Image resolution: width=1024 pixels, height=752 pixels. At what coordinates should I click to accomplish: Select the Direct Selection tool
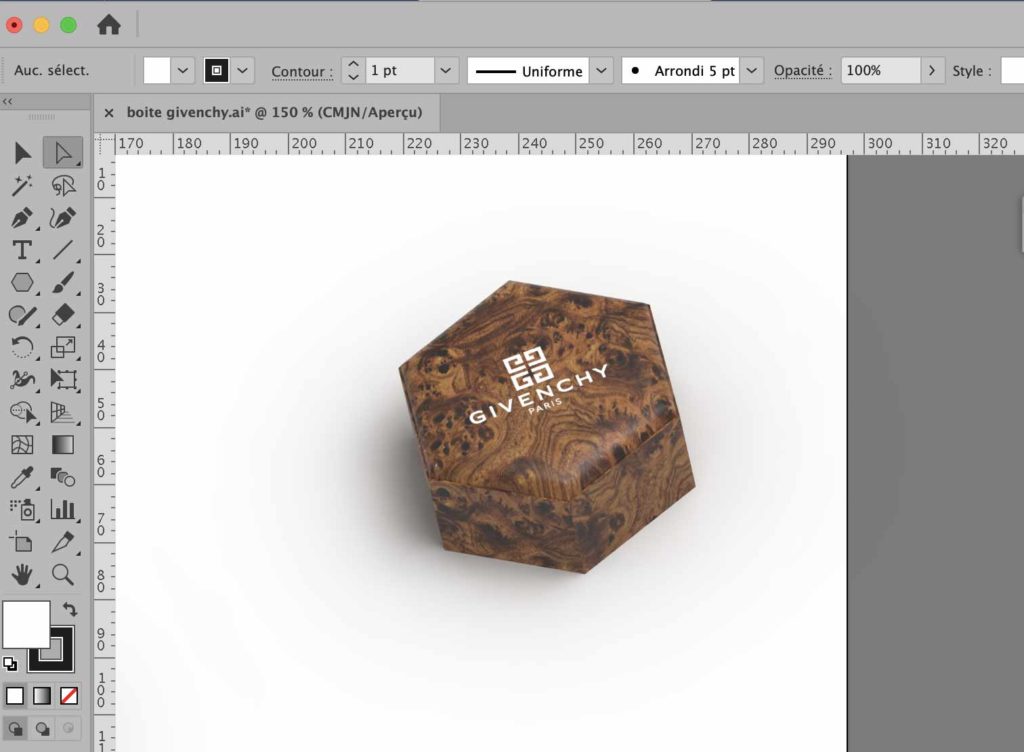[x=62, y=152]
